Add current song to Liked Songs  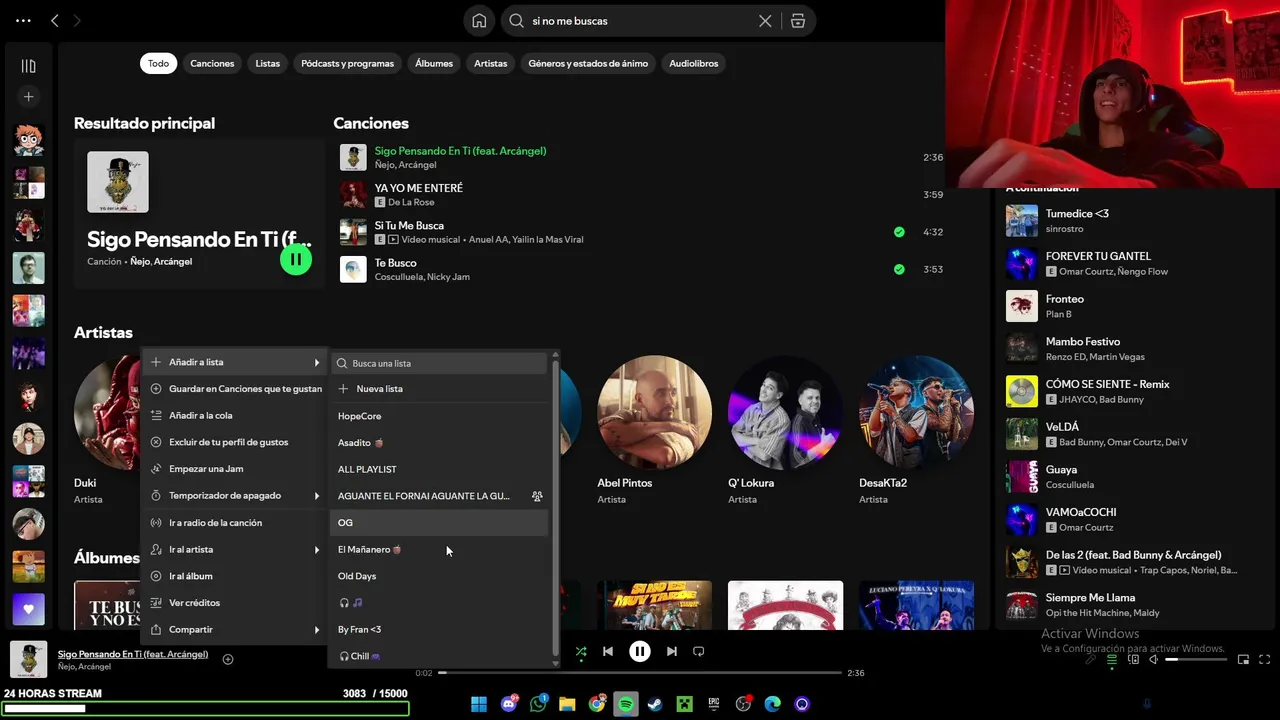228,659
